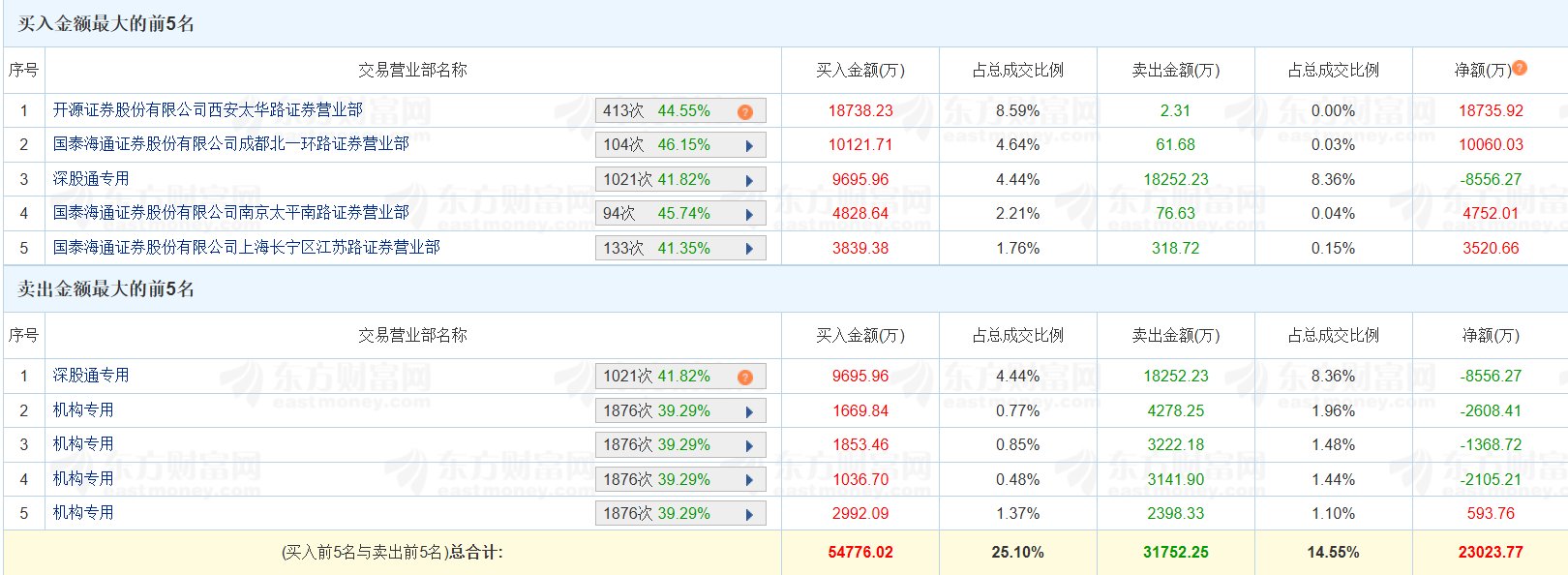Screen dimensions: 1568x575
Task: Expand 机构专用 row with net -2105.21
Action: click(749, 481)
